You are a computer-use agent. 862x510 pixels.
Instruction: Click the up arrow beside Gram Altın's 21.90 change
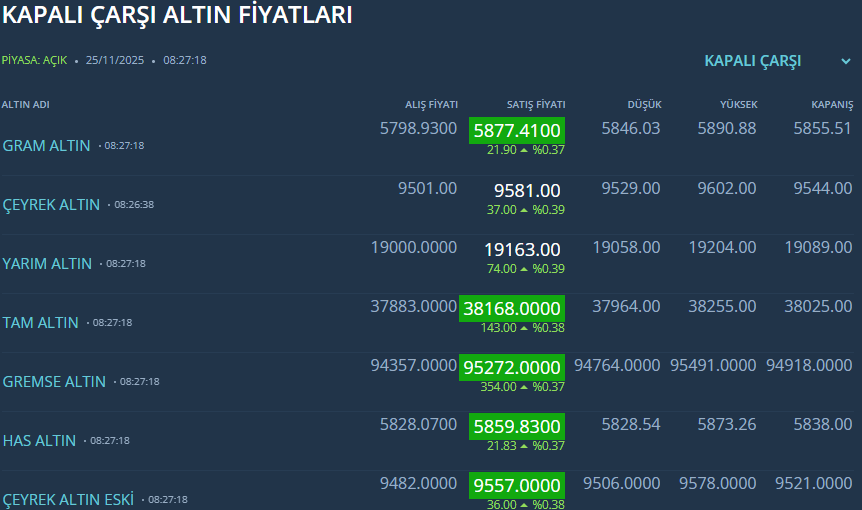(x=524, y=150)
